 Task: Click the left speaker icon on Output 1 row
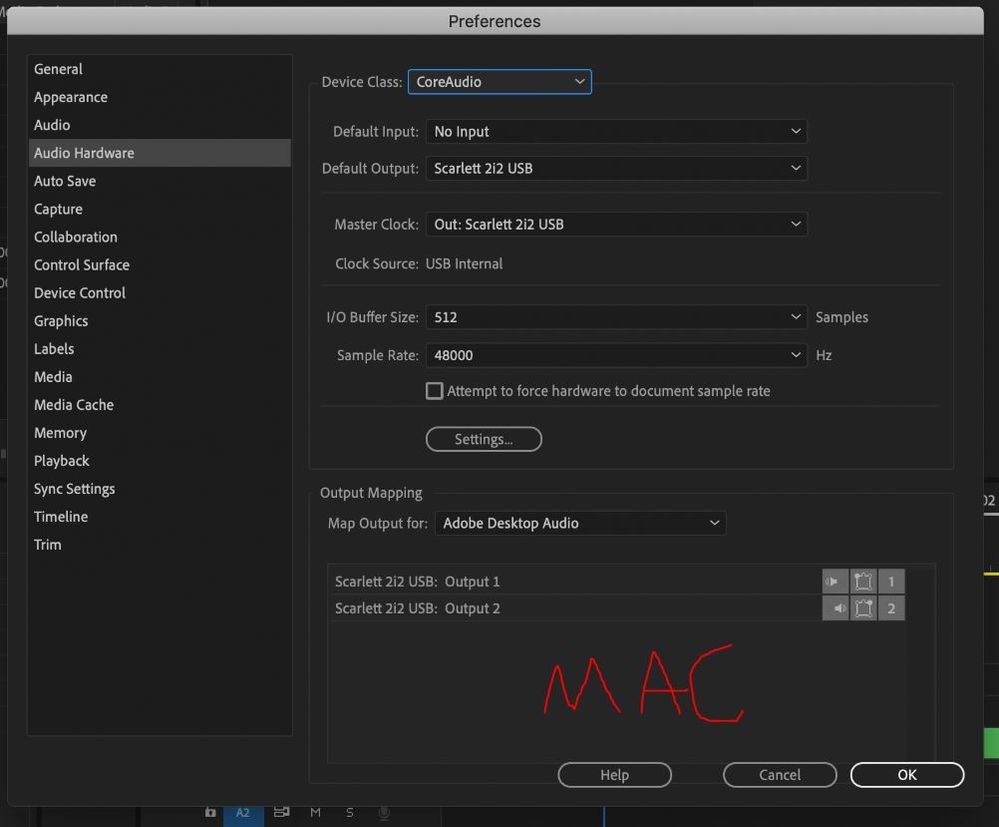coord(835,581)
